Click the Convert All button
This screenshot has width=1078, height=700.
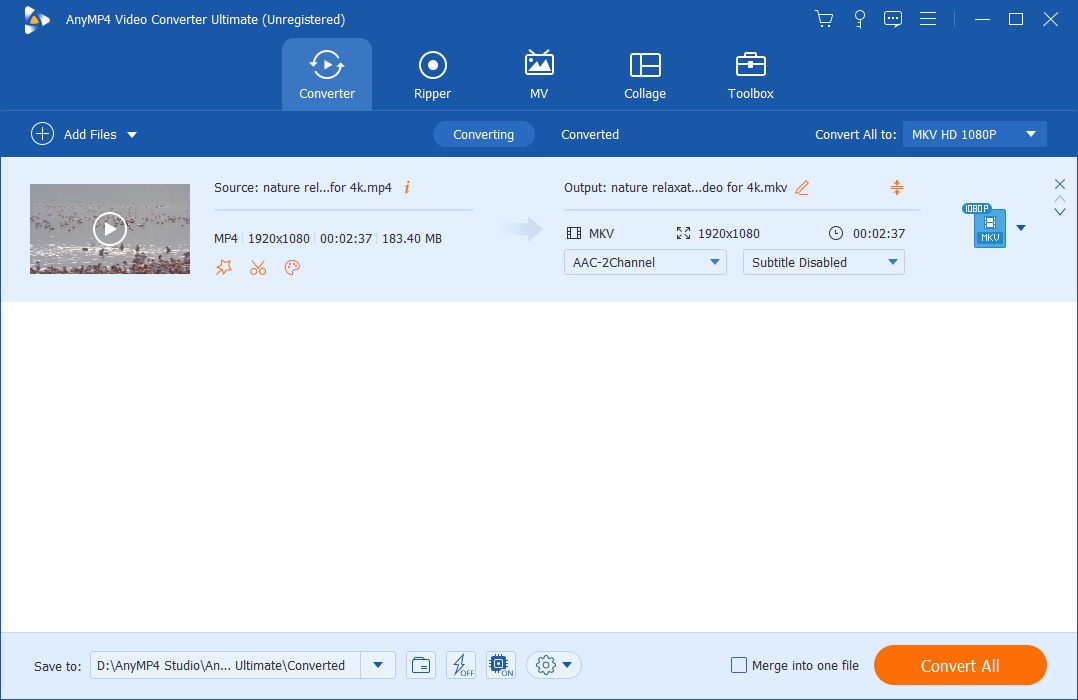[960, 665]
